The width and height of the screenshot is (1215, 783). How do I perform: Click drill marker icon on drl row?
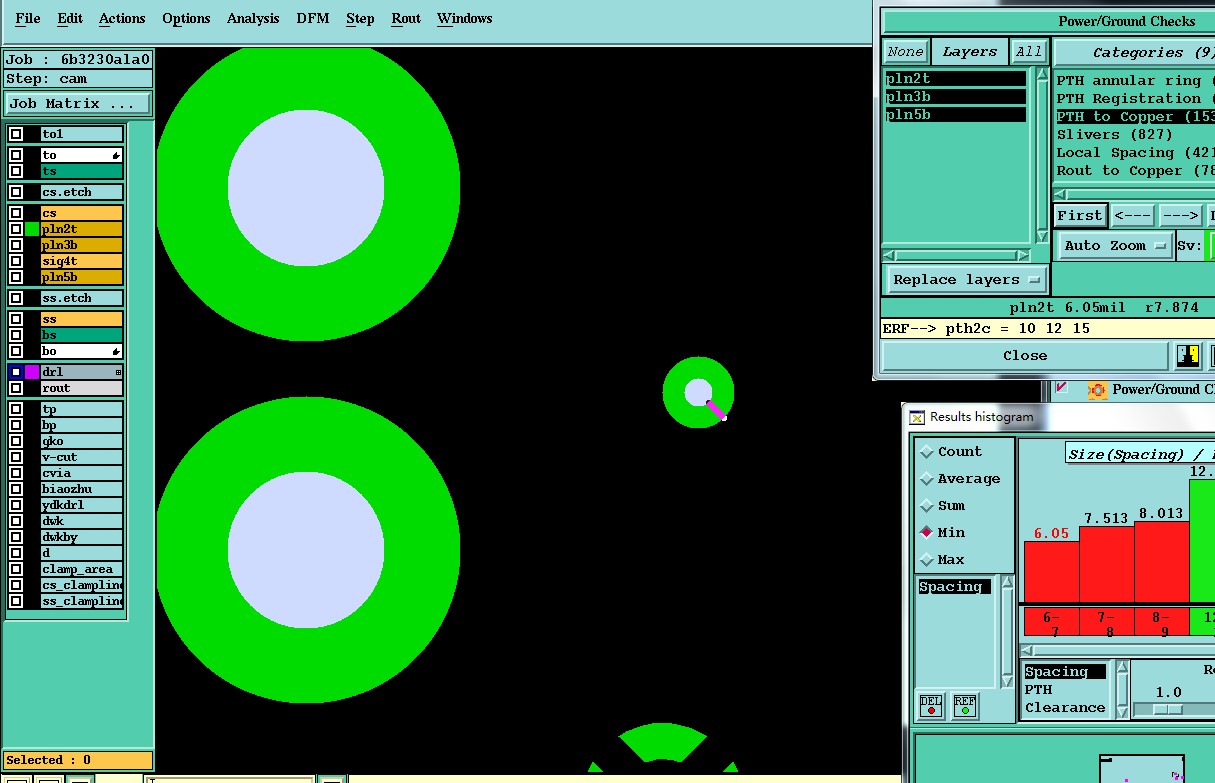coord(118,372)
